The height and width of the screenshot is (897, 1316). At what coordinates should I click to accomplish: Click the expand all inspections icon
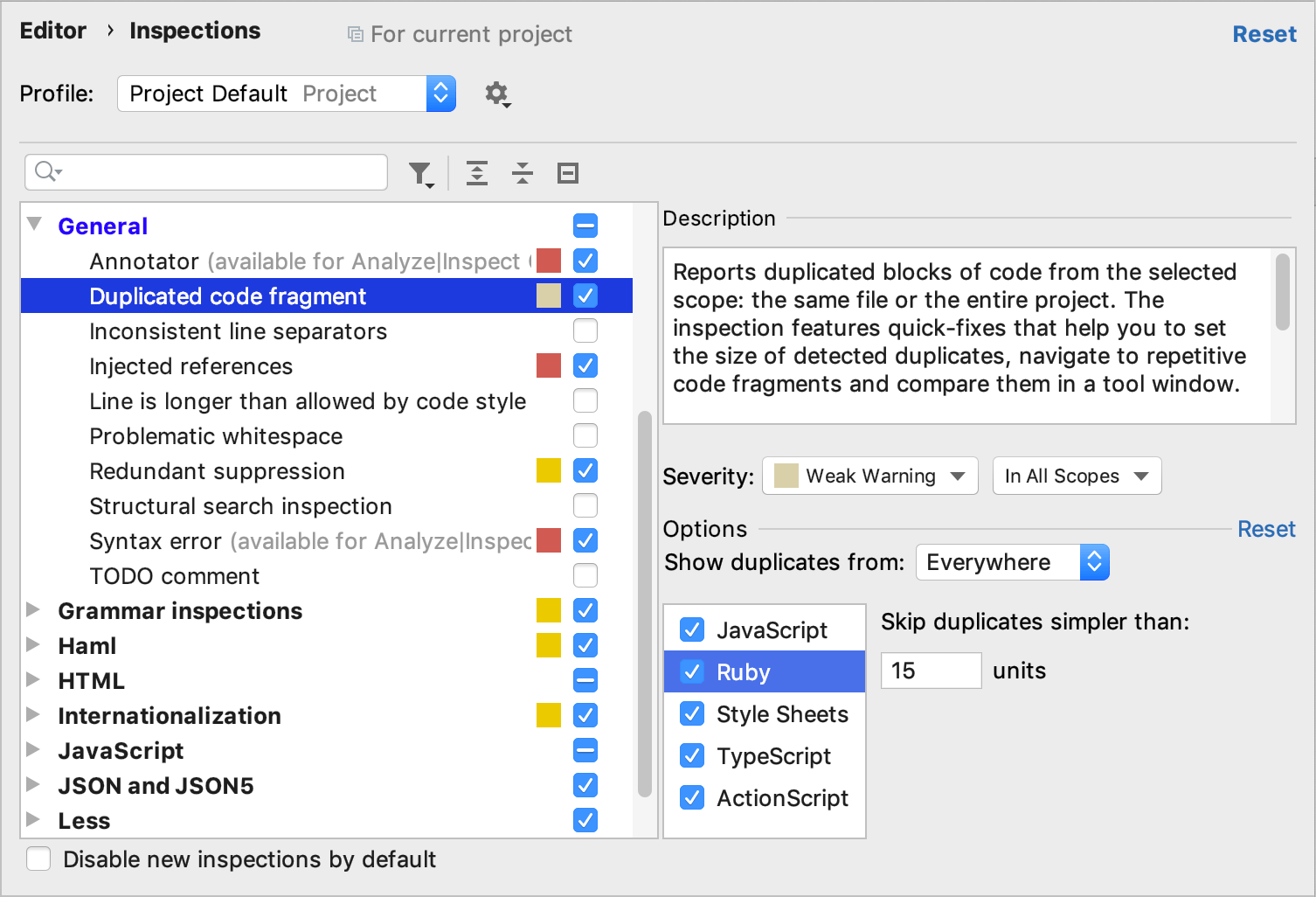coord(477,173)
